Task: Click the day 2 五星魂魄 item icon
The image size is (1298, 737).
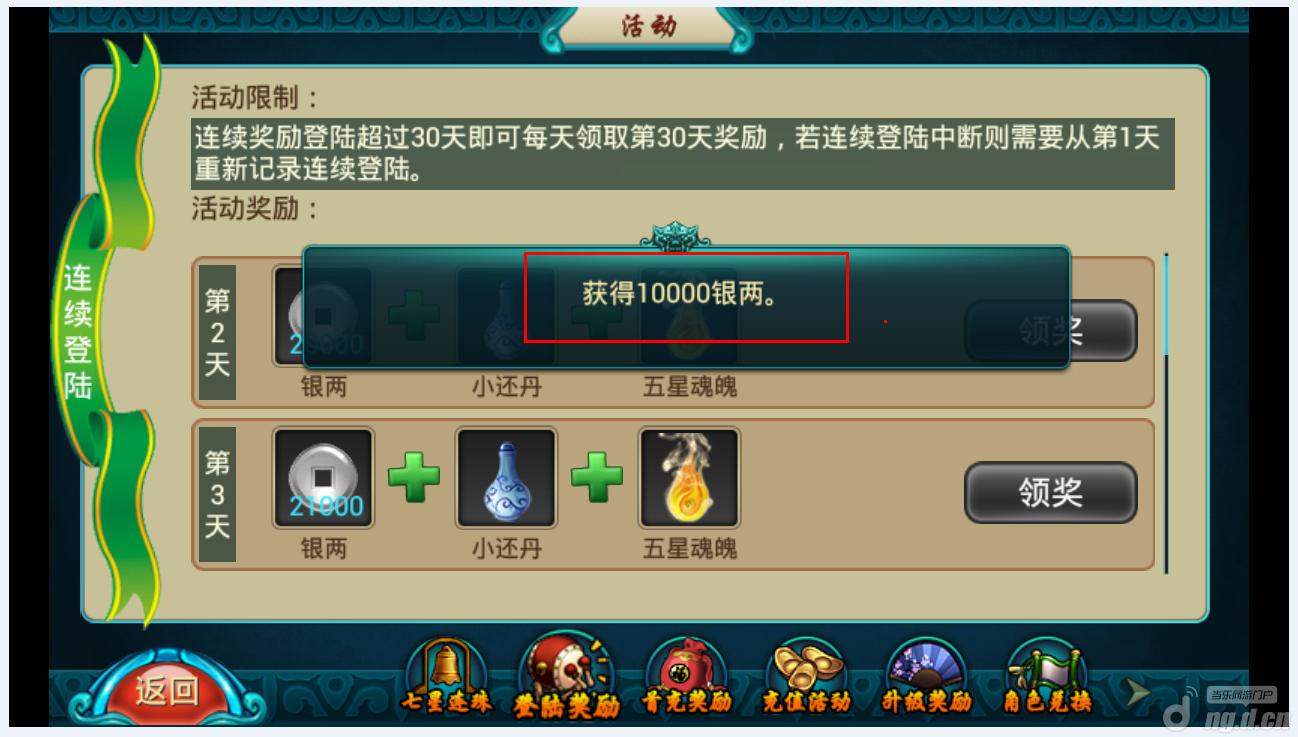Action: coord(689,318)
